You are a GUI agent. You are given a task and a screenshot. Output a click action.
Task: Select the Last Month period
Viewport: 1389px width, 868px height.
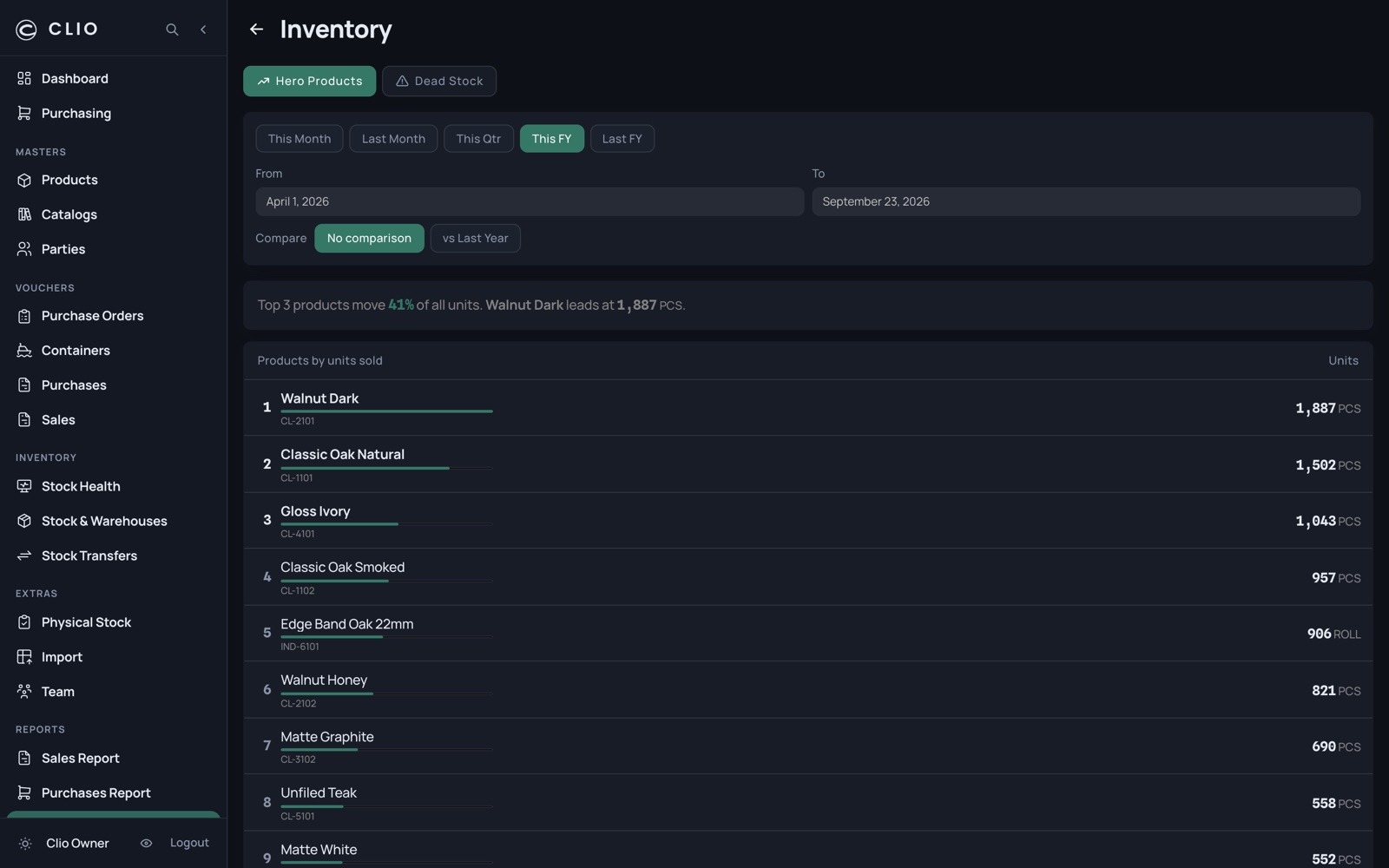click(393, 139)
